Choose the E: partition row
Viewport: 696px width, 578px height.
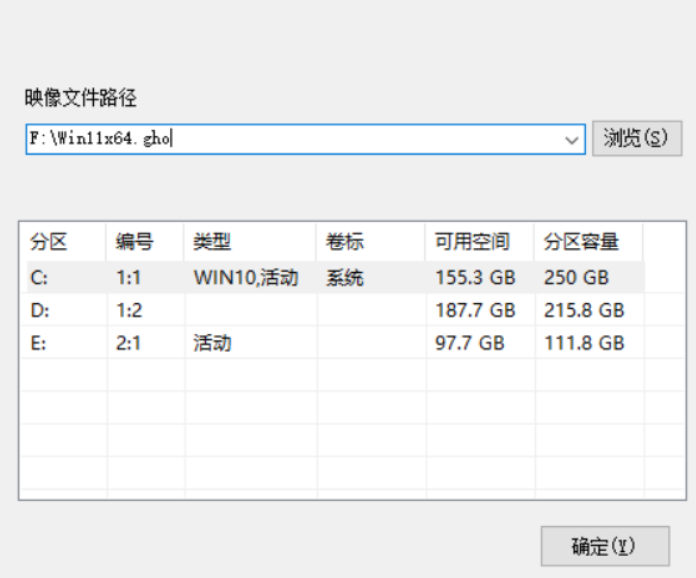40,344
